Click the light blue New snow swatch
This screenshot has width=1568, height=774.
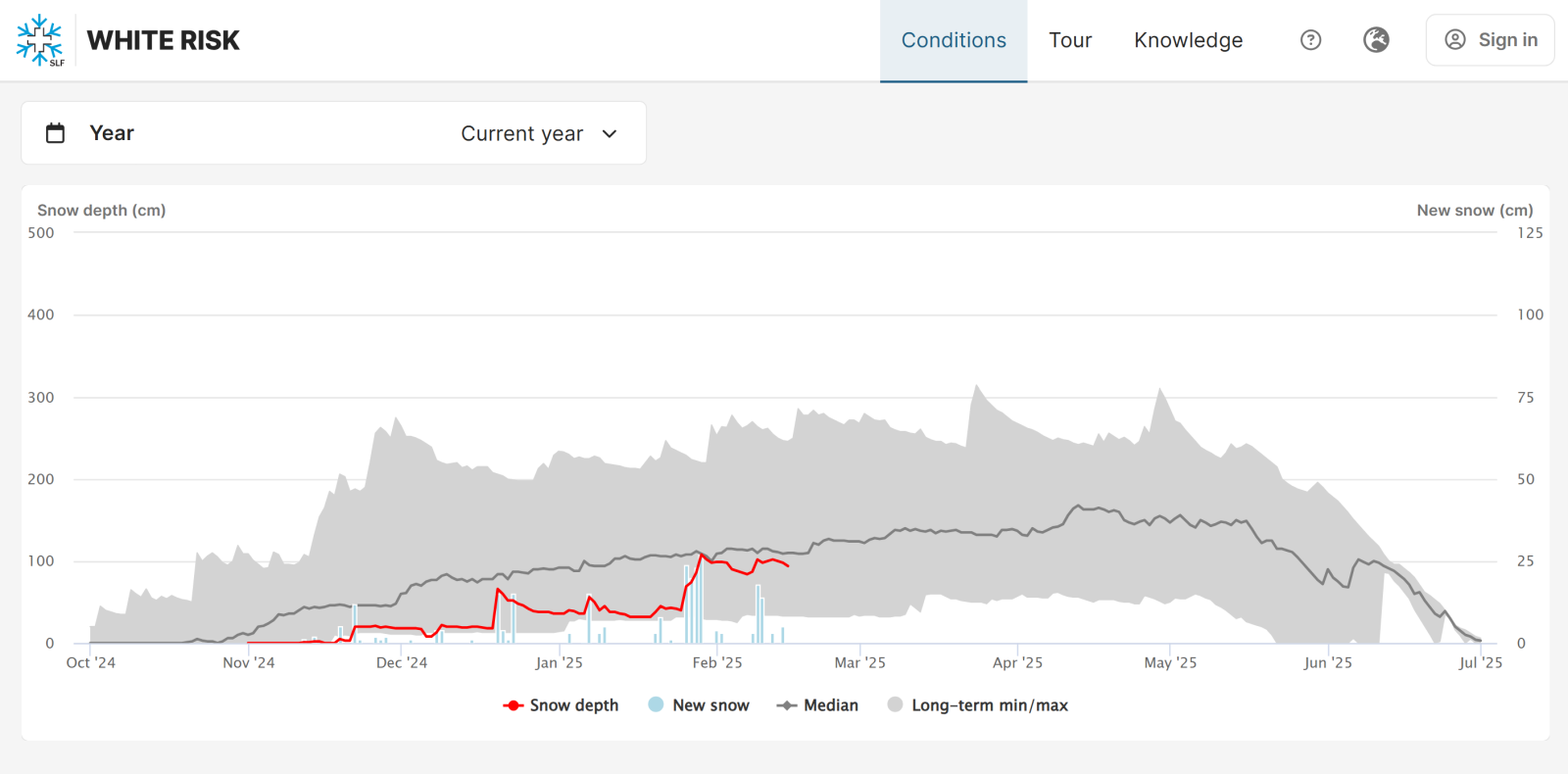pyautogui.click(x=656, y=704)
